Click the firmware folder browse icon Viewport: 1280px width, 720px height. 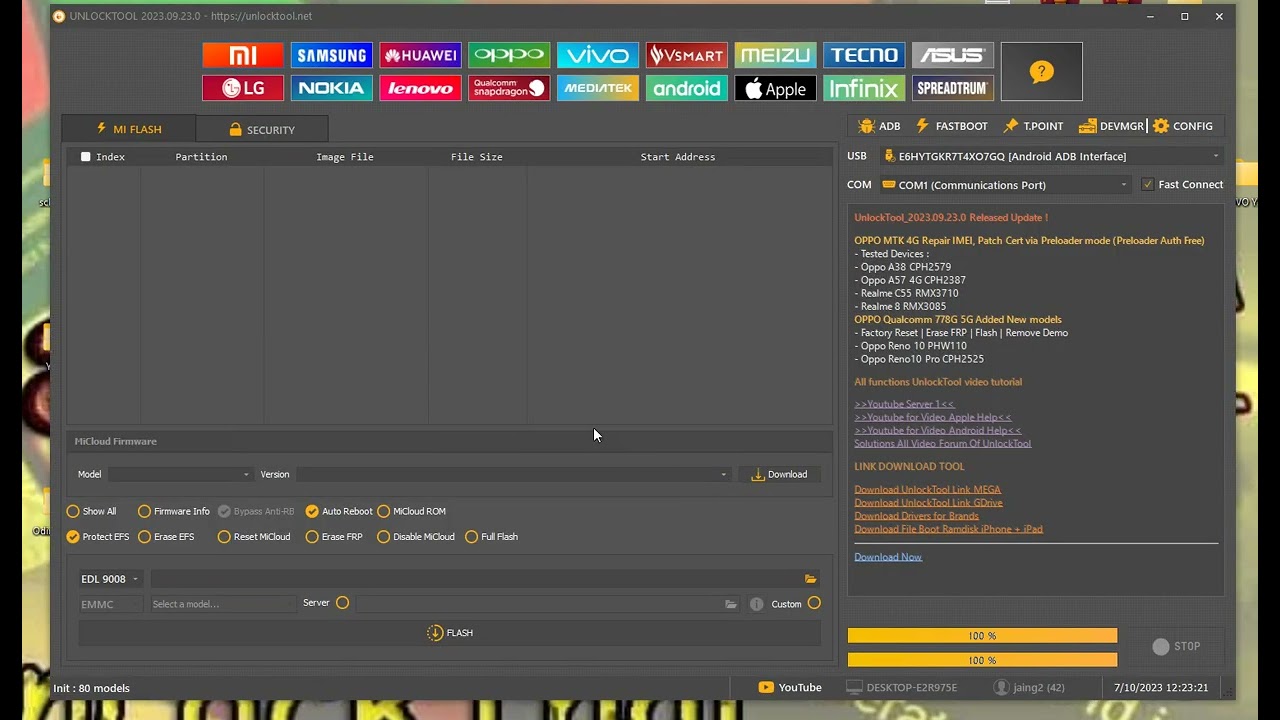(x=810, y=579)
